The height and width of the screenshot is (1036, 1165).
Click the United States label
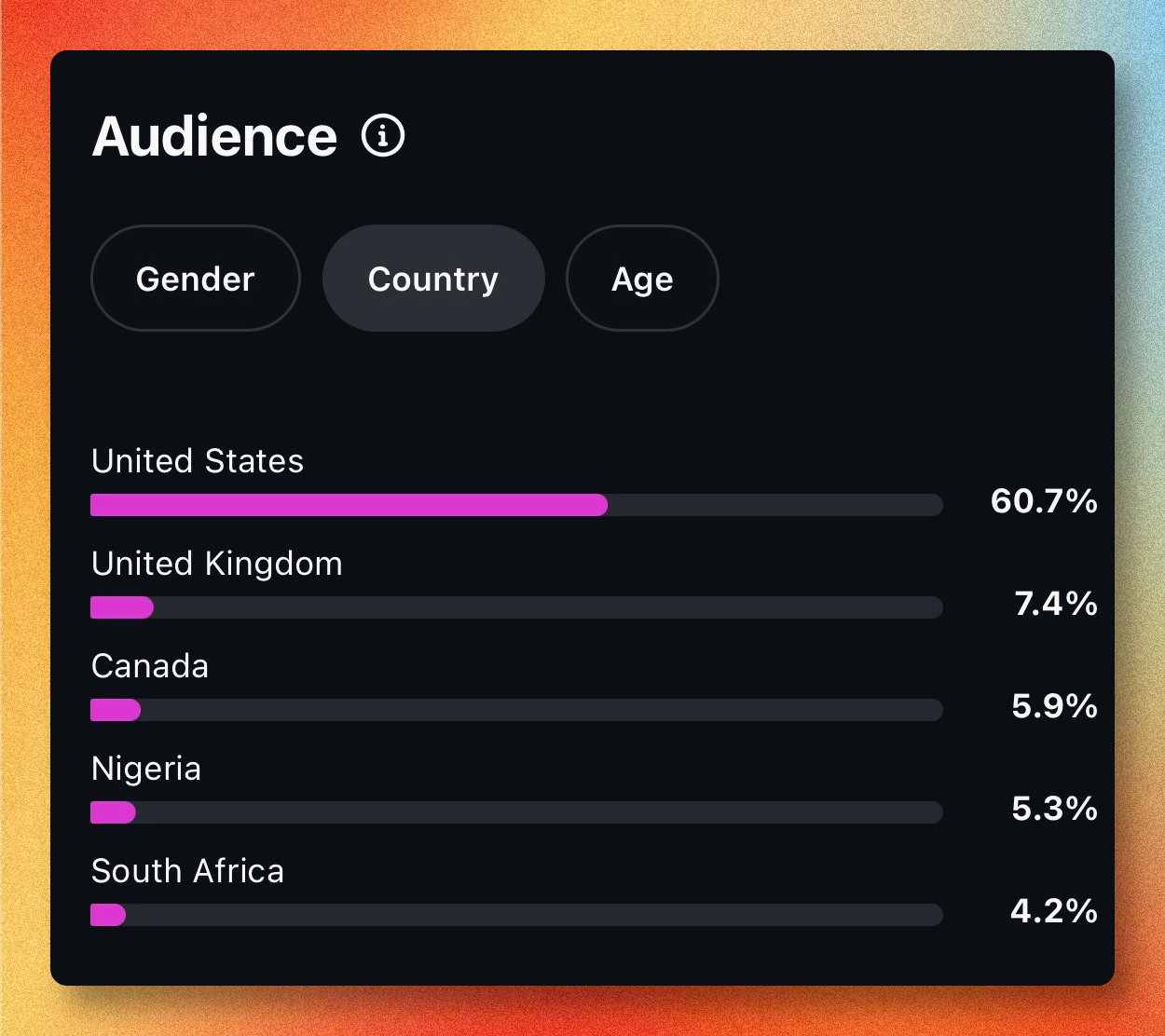(198, 461)
